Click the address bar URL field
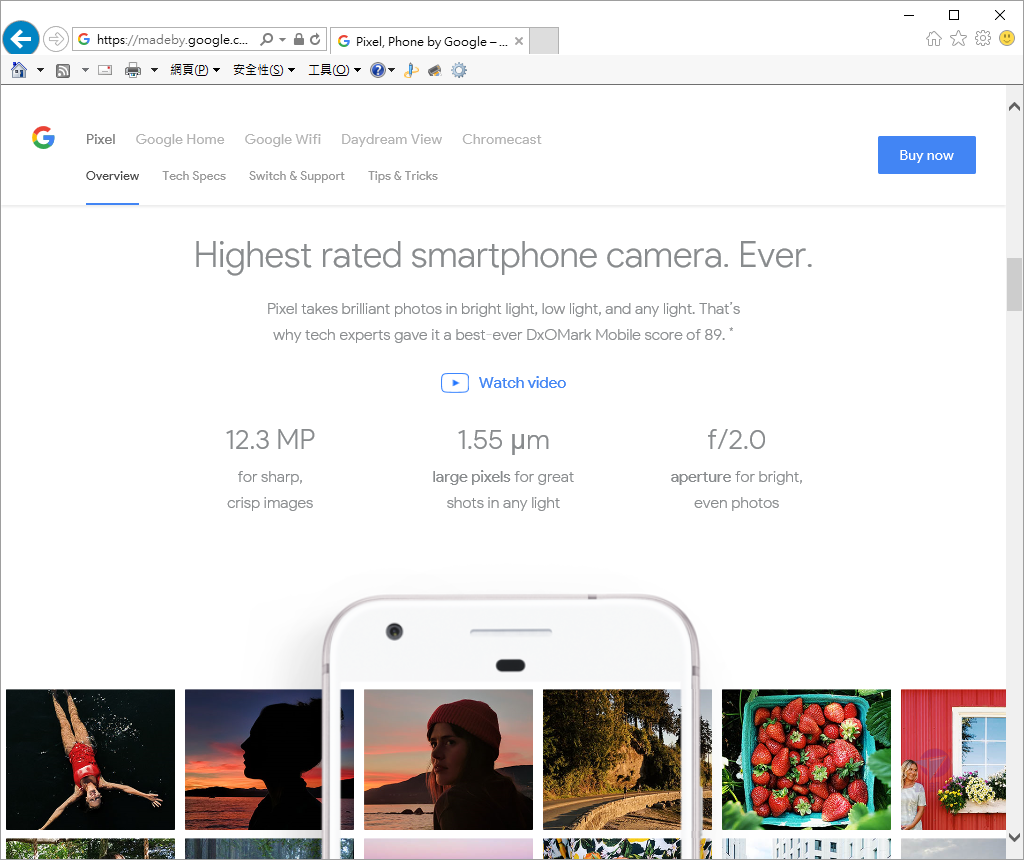 172,39
